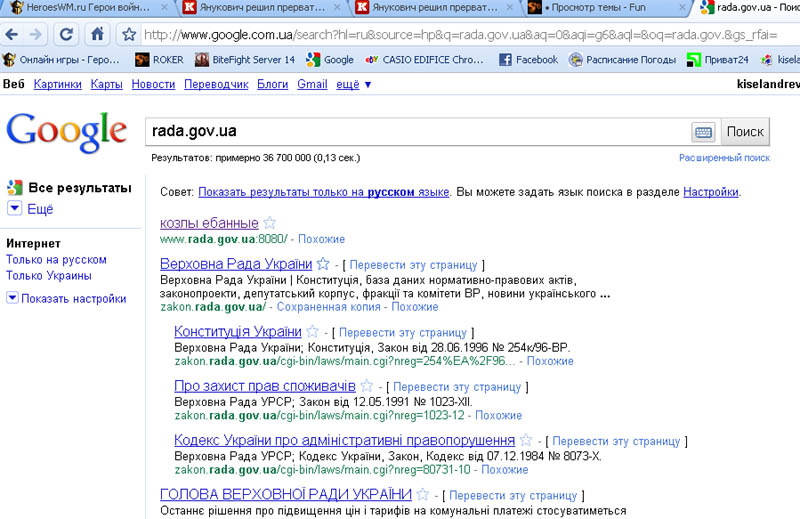This screenshot has width=800, height=519.
Task: Open the Приват24 bookmark
Action: tap(717, 60)
